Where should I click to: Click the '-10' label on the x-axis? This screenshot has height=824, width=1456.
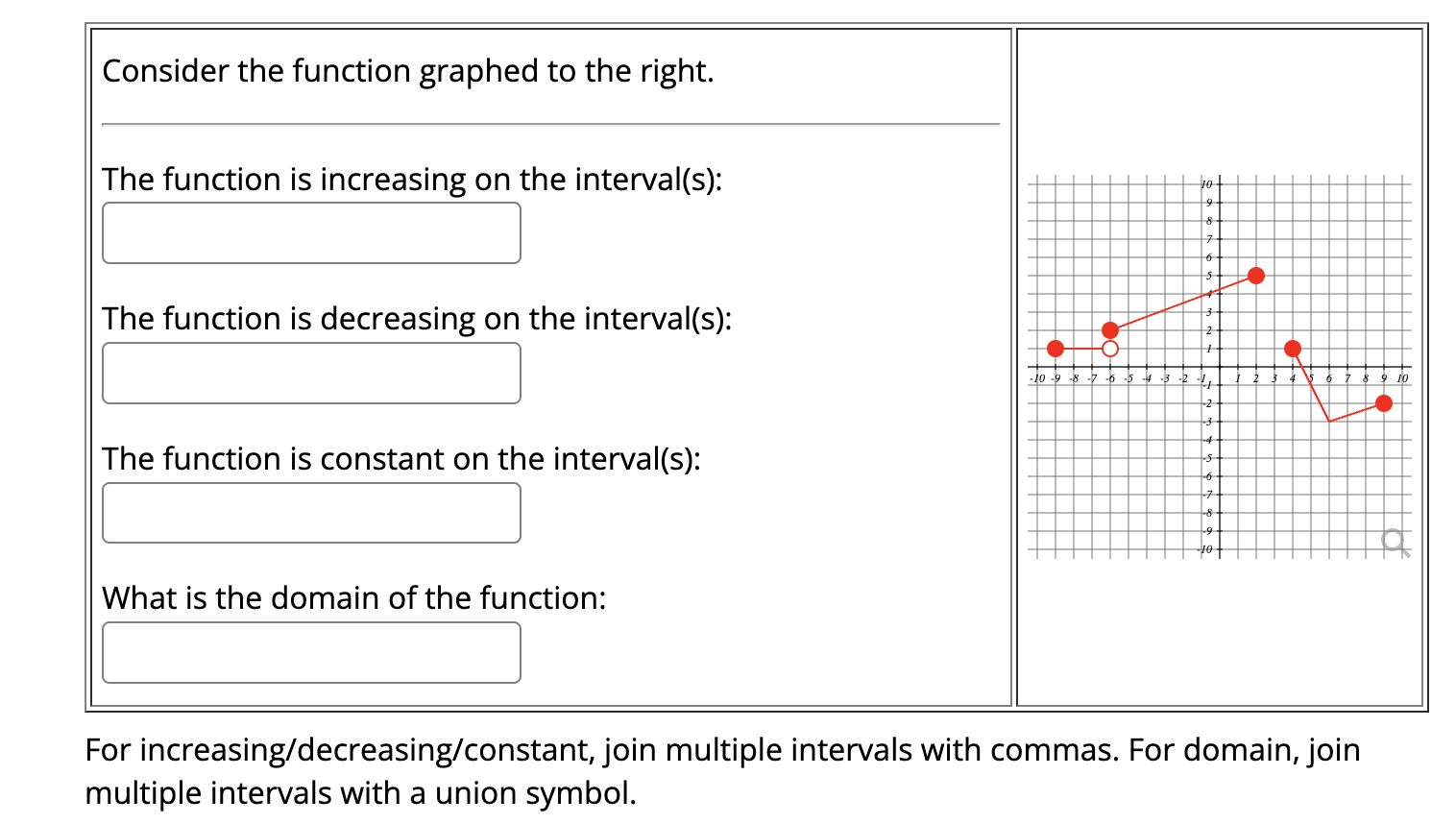[x=1037, y=377]
